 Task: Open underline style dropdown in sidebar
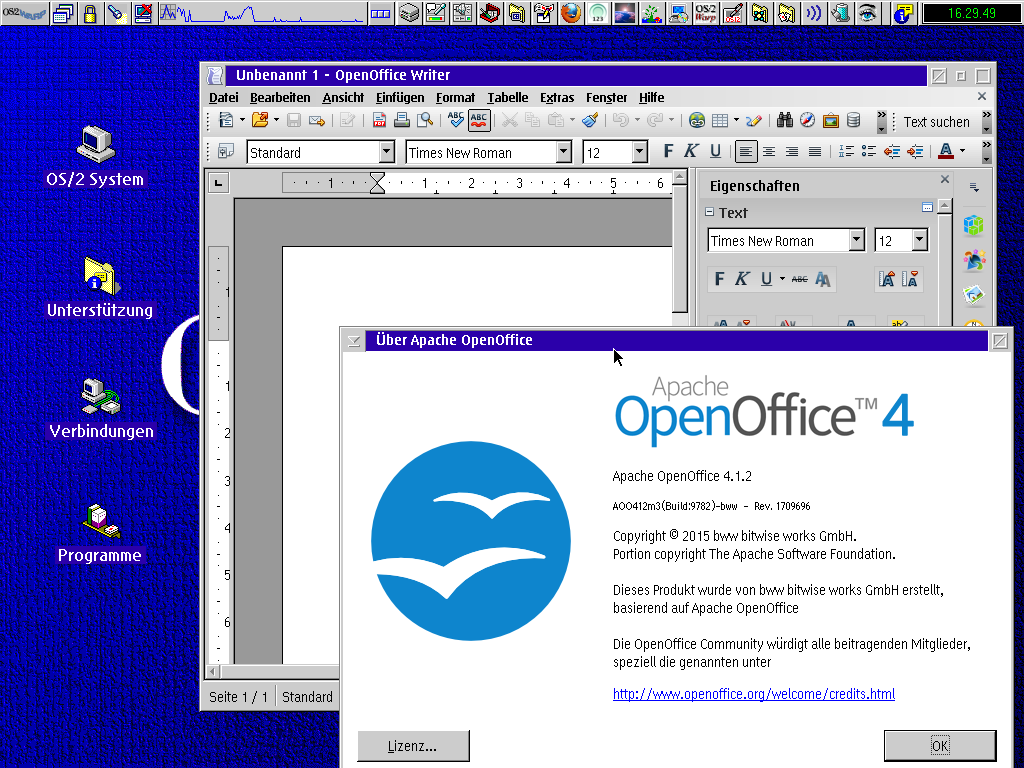tap(782, 280)
